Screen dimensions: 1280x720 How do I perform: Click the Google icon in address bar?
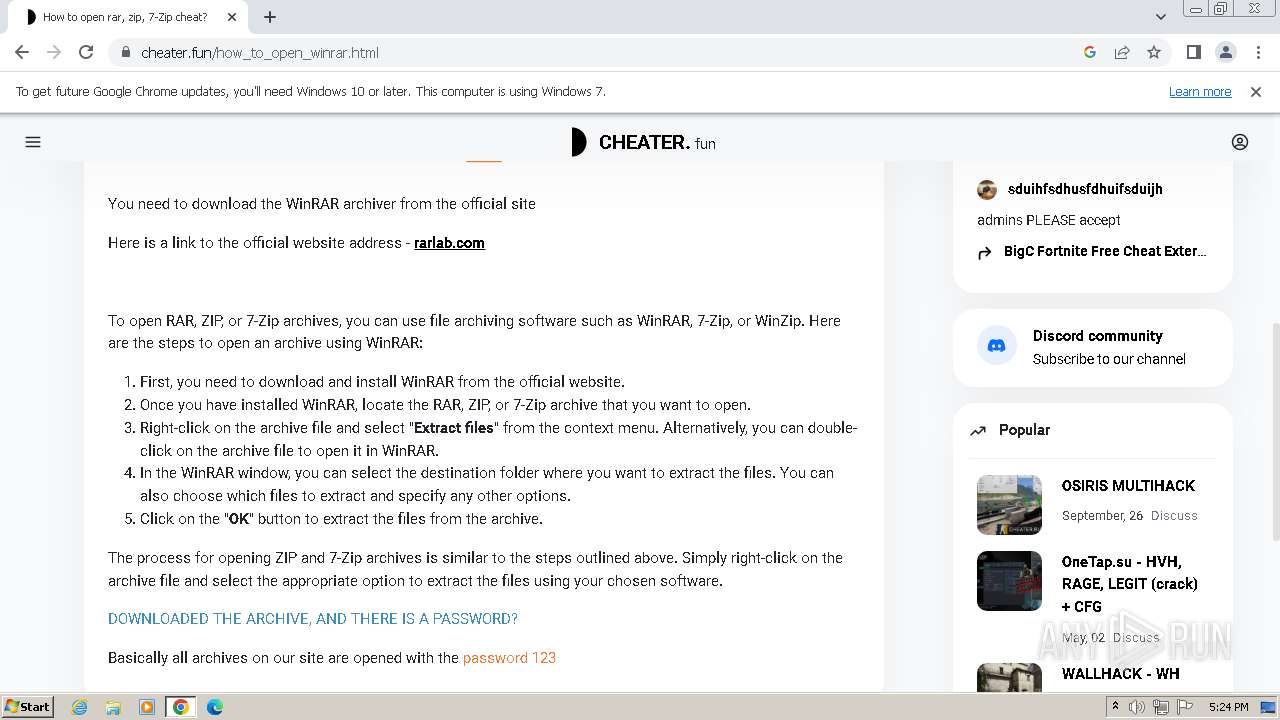click(1090, 52)
